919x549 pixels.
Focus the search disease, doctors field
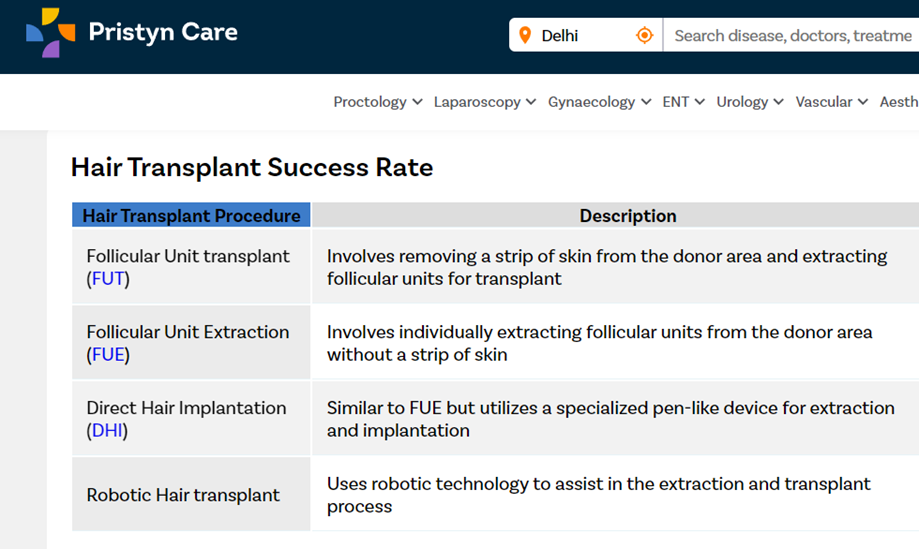(x=792, y=36)
